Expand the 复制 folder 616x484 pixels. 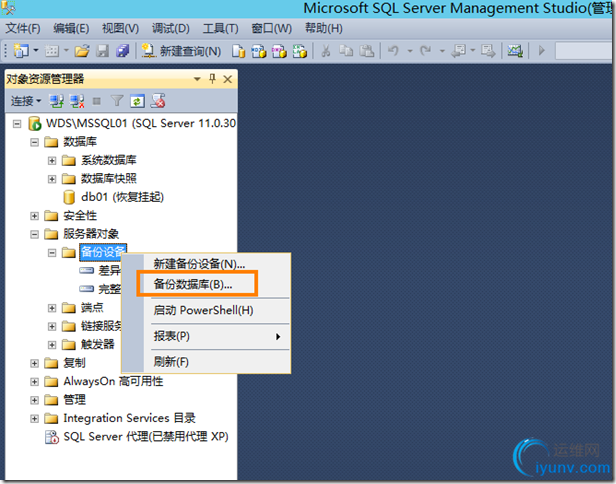coord(35,363)
